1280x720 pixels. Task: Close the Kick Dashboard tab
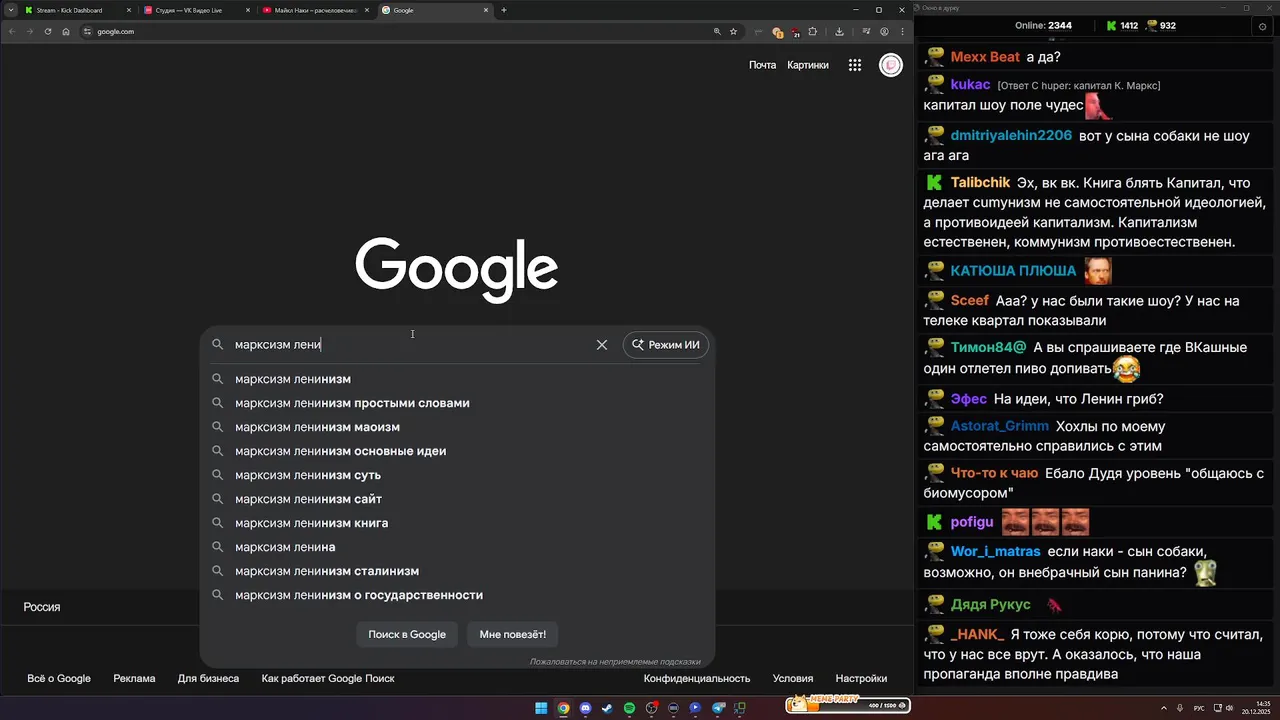pos(128,10)
